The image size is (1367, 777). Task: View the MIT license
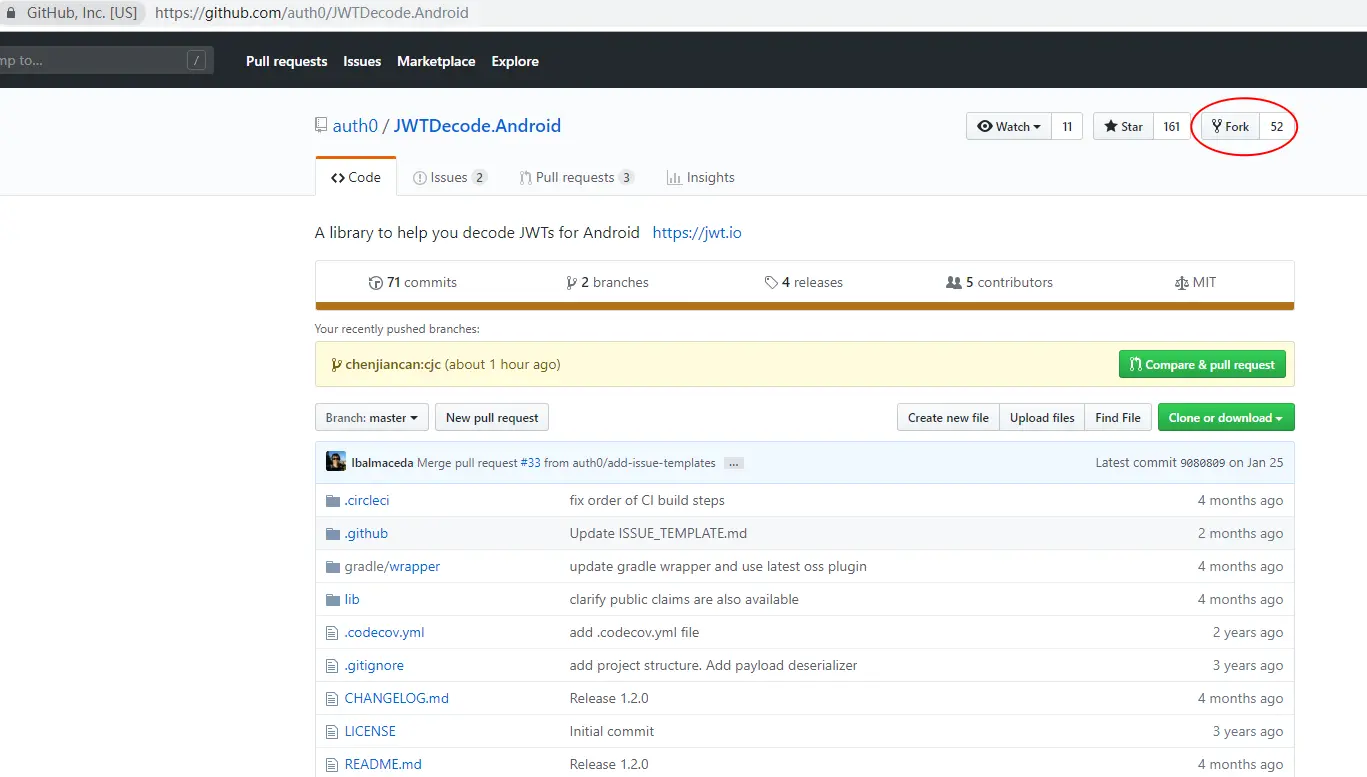1195,283
